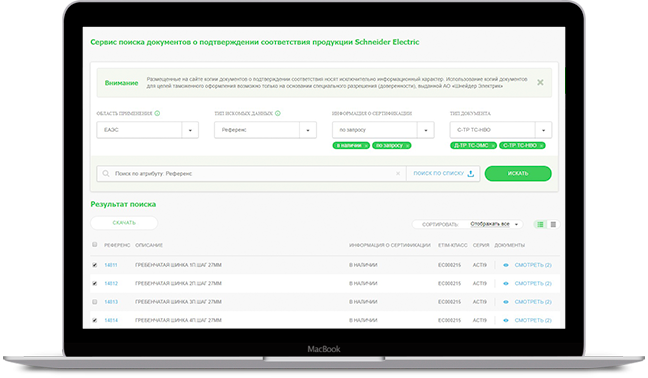Uncheck the checkbox for reference 14811
Image resolution: width=648 pixels, height=378 pixels.
[x=95, y=265]
